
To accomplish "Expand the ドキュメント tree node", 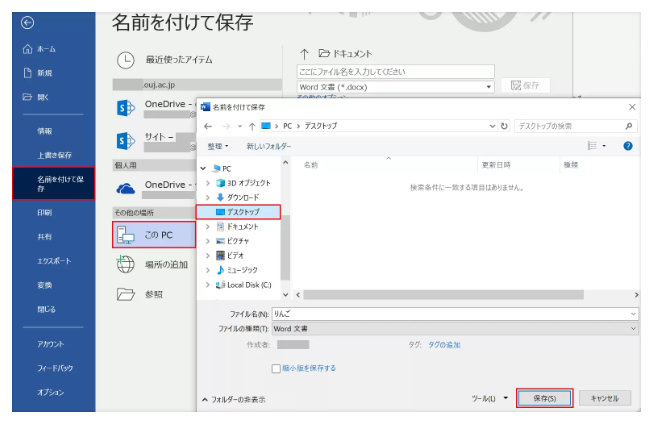I will (x=207, y=227).
